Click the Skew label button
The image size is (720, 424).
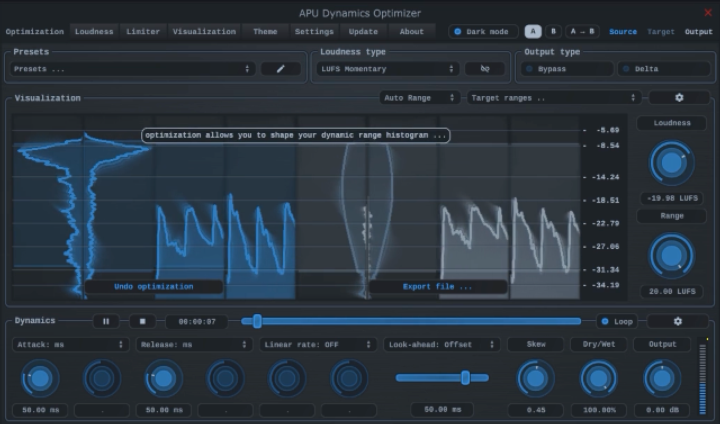[536, 345]
